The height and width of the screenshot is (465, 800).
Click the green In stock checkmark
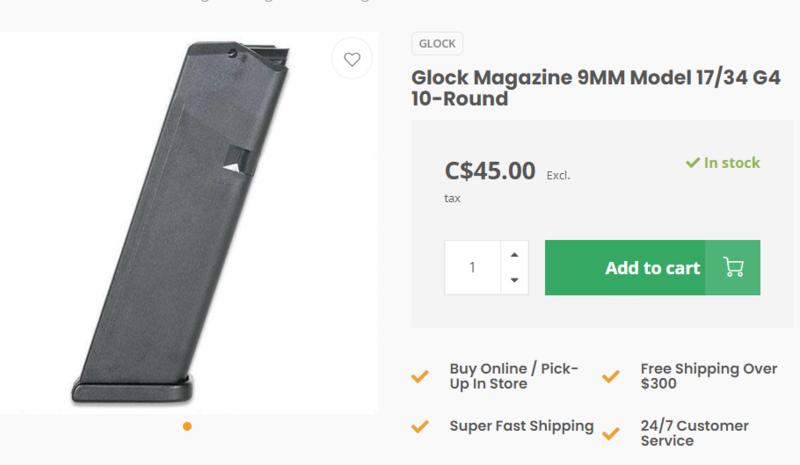pyautogui.click(x=692, y=163)
